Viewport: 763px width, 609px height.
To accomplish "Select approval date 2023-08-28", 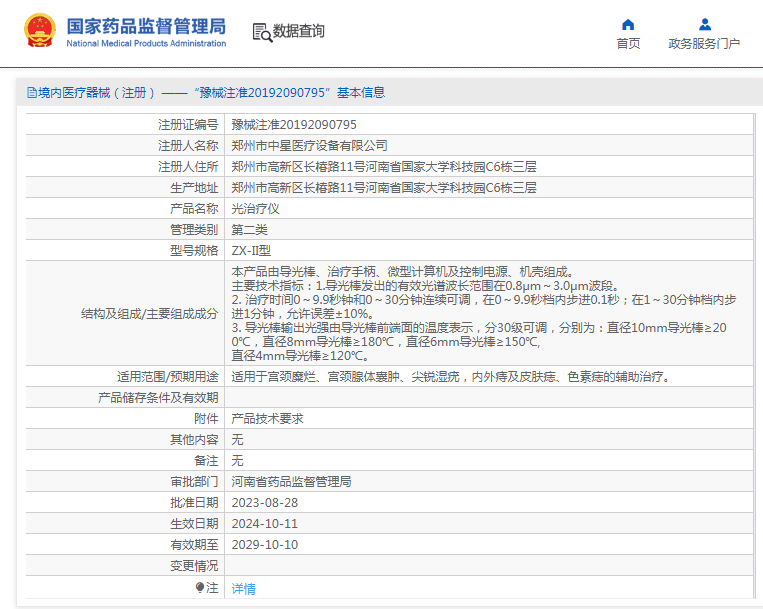I will point(265,502).
